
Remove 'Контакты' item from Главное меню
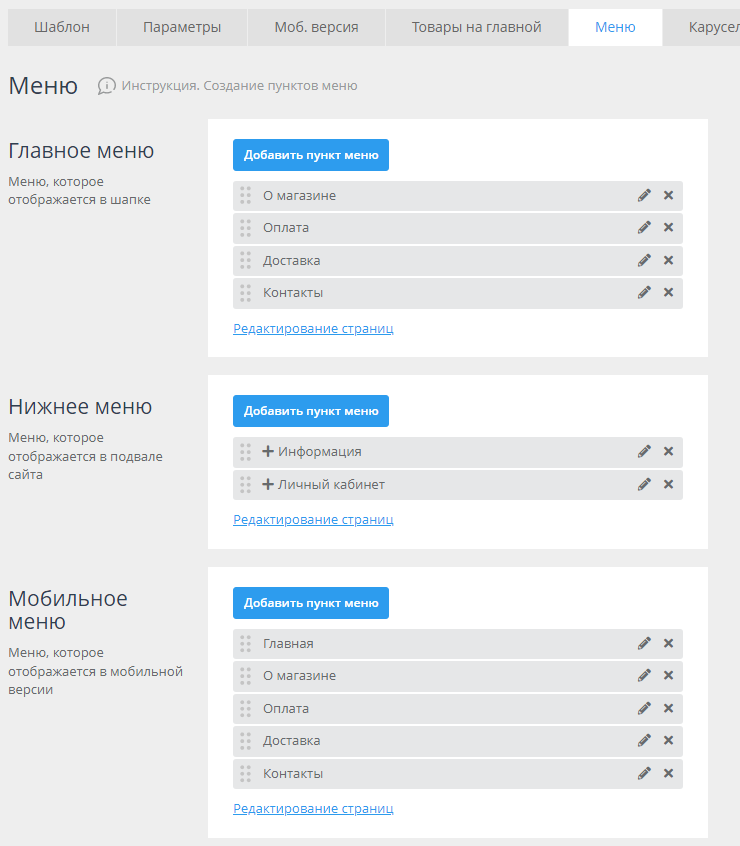click(668, 293)
